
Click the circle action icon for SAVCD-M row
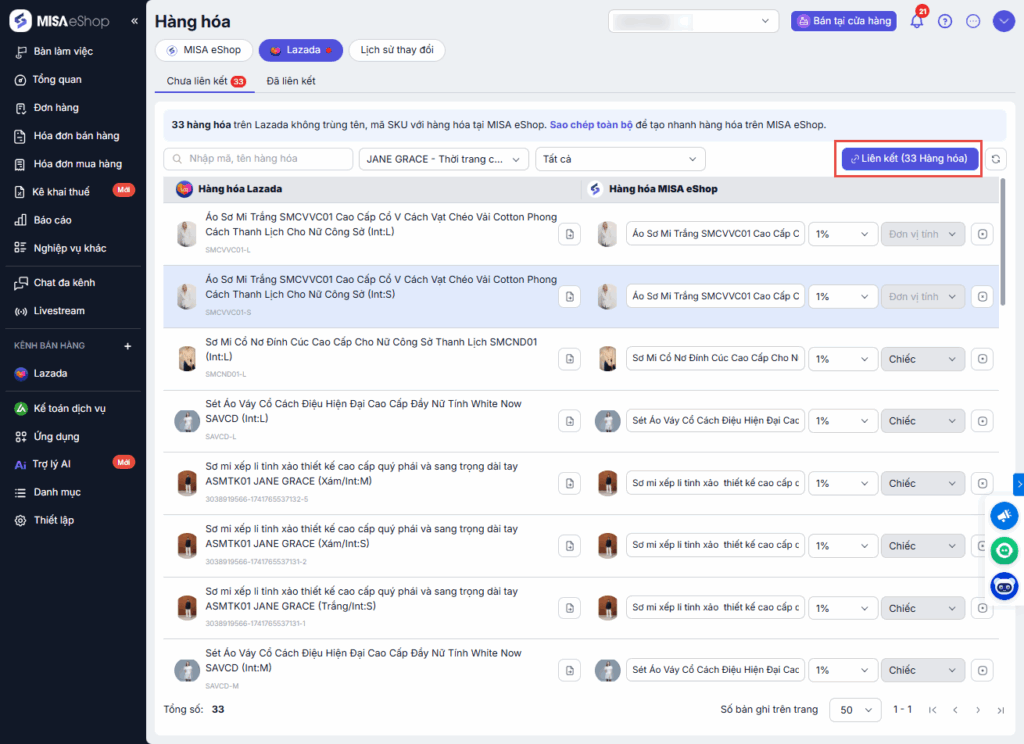(x=982, y=670)
